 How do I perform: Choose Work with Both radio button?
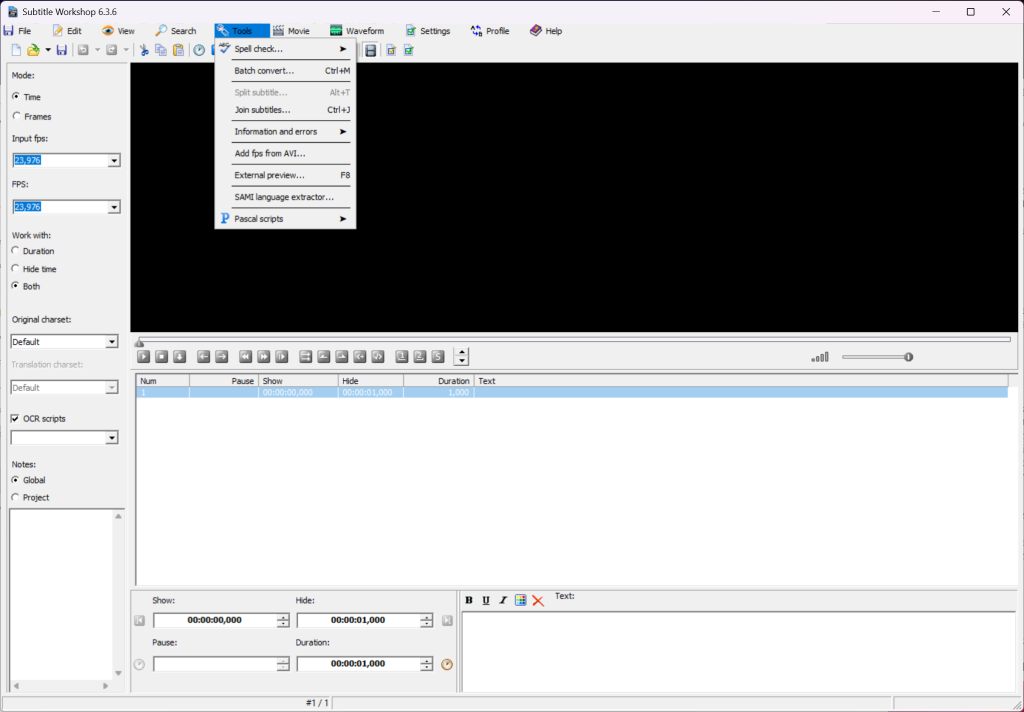pyautogui.click(x=16, y=286)
